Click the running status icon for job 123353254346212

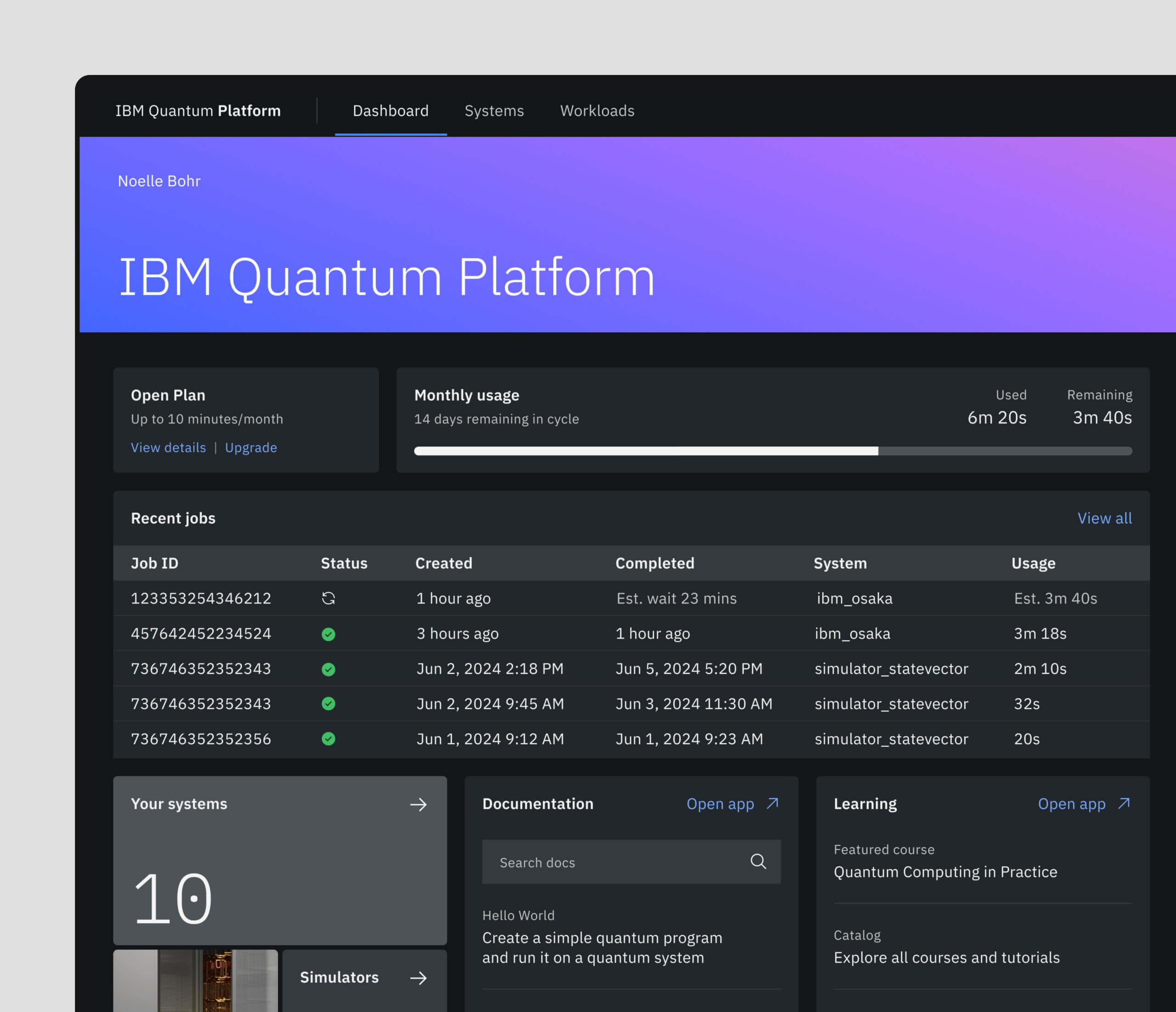pyautogui.click(x=328, y=598)
